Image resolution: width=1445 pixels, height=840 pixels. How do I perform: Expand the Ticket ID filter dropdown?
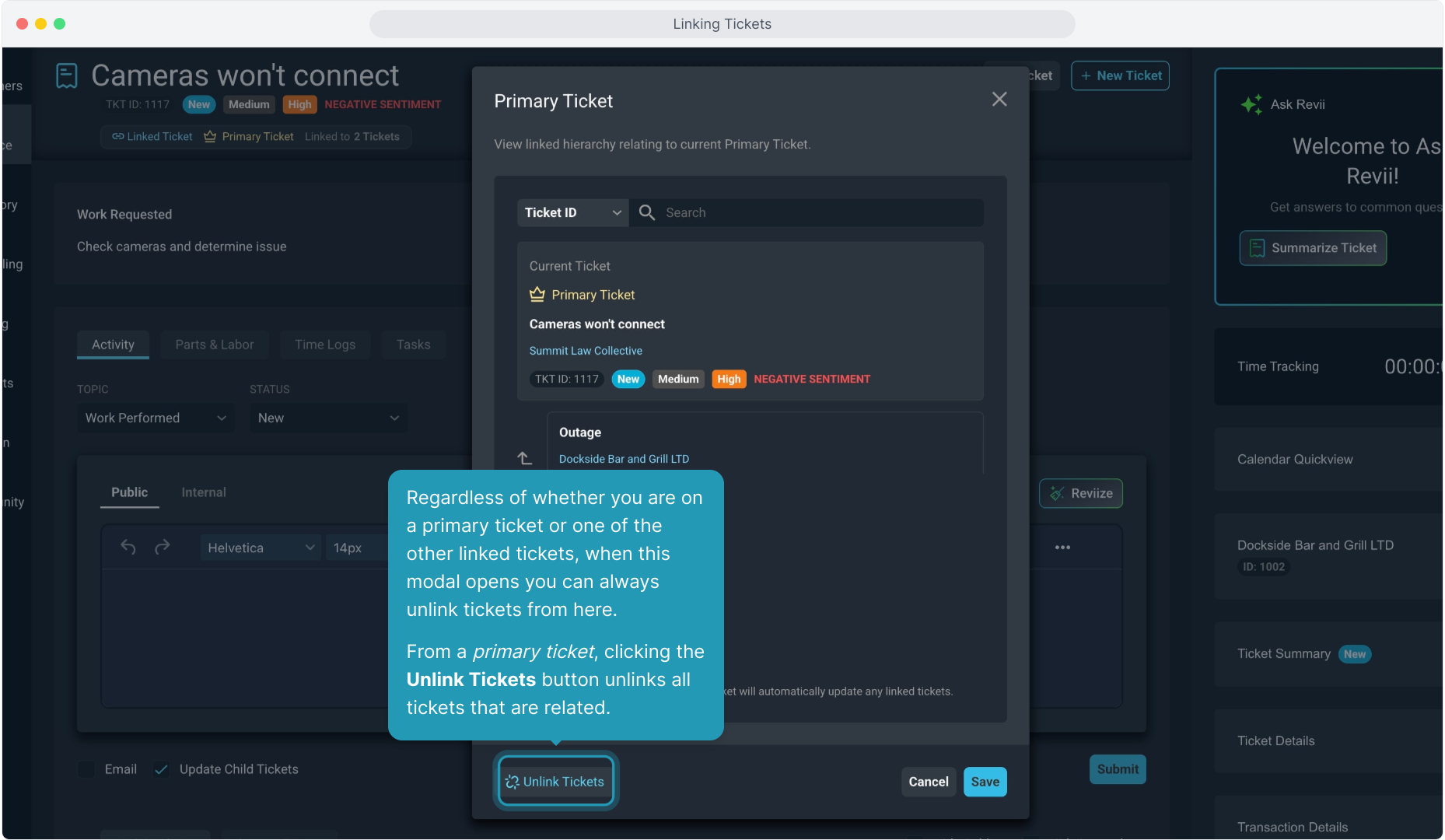tap(572, 212)
